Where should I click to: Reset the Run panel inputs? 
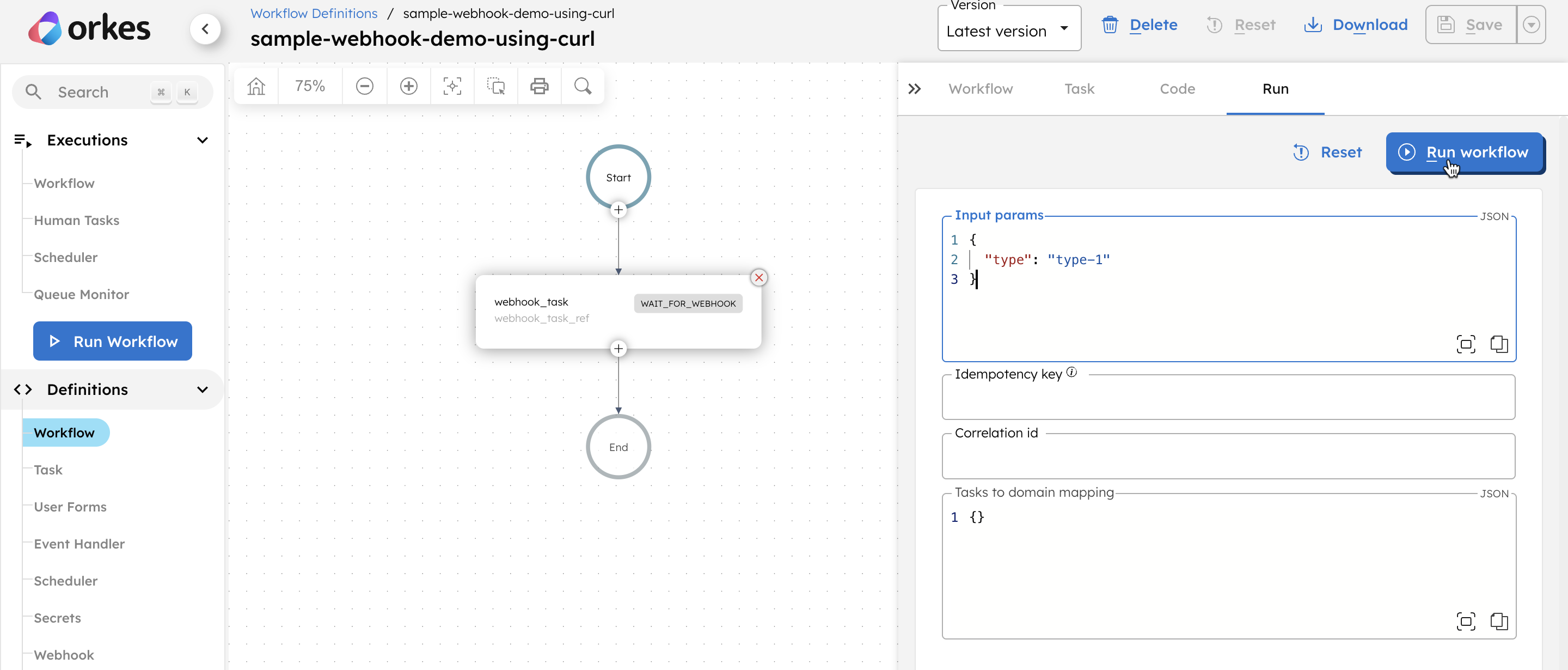coord(1327,153)
